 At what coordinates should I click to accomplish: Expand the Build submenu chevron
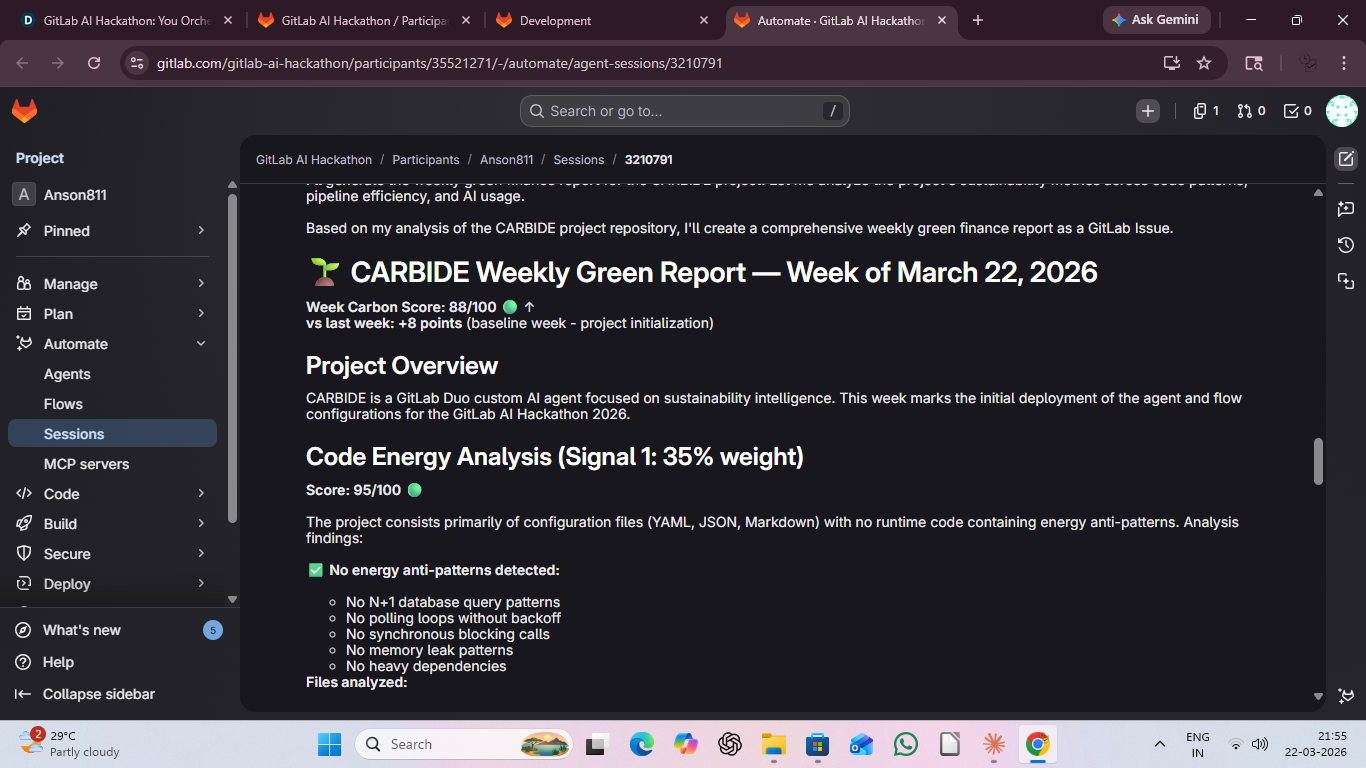[201, 524]
